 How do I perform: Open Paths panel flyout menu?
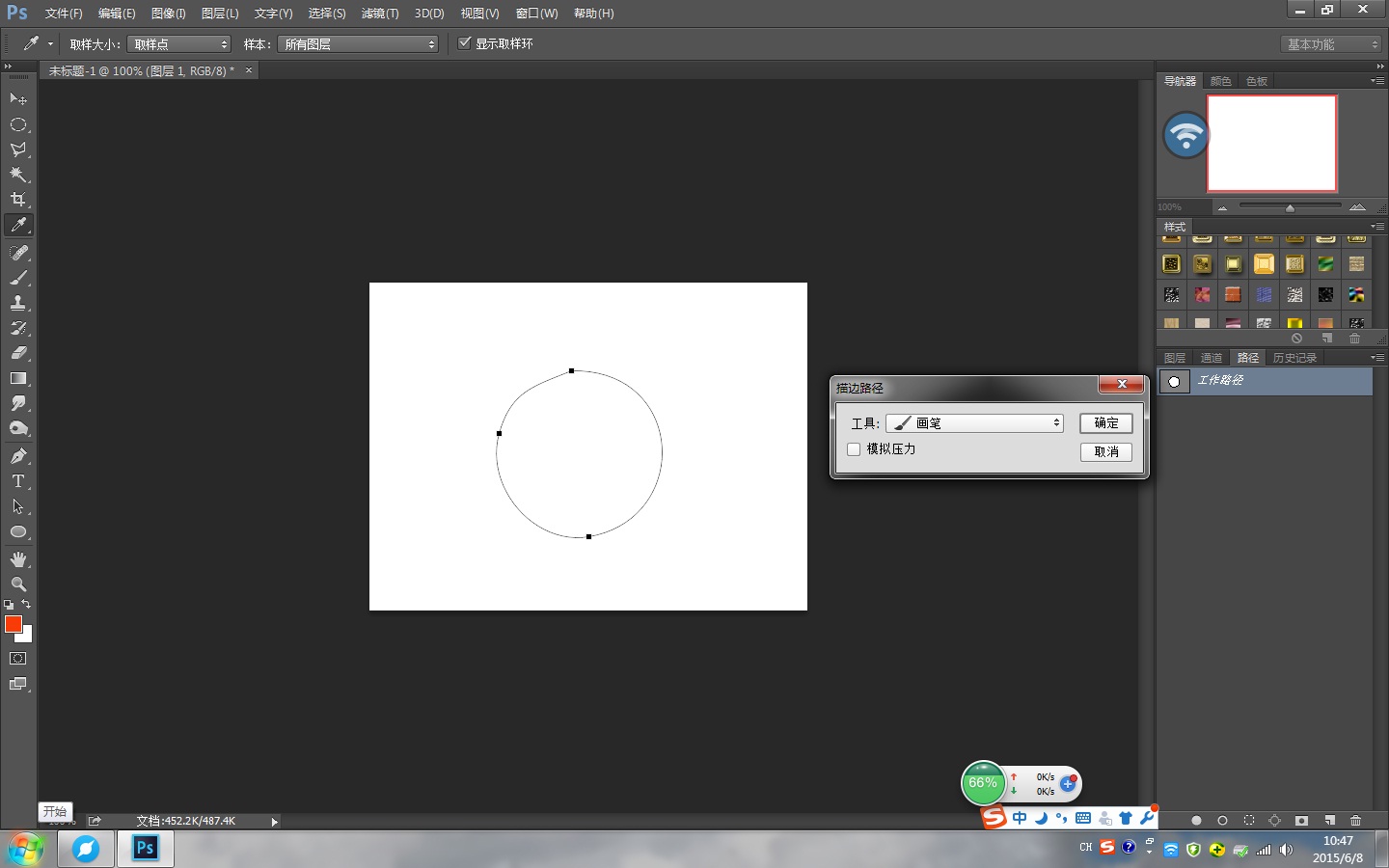(x=1377, y=358)
